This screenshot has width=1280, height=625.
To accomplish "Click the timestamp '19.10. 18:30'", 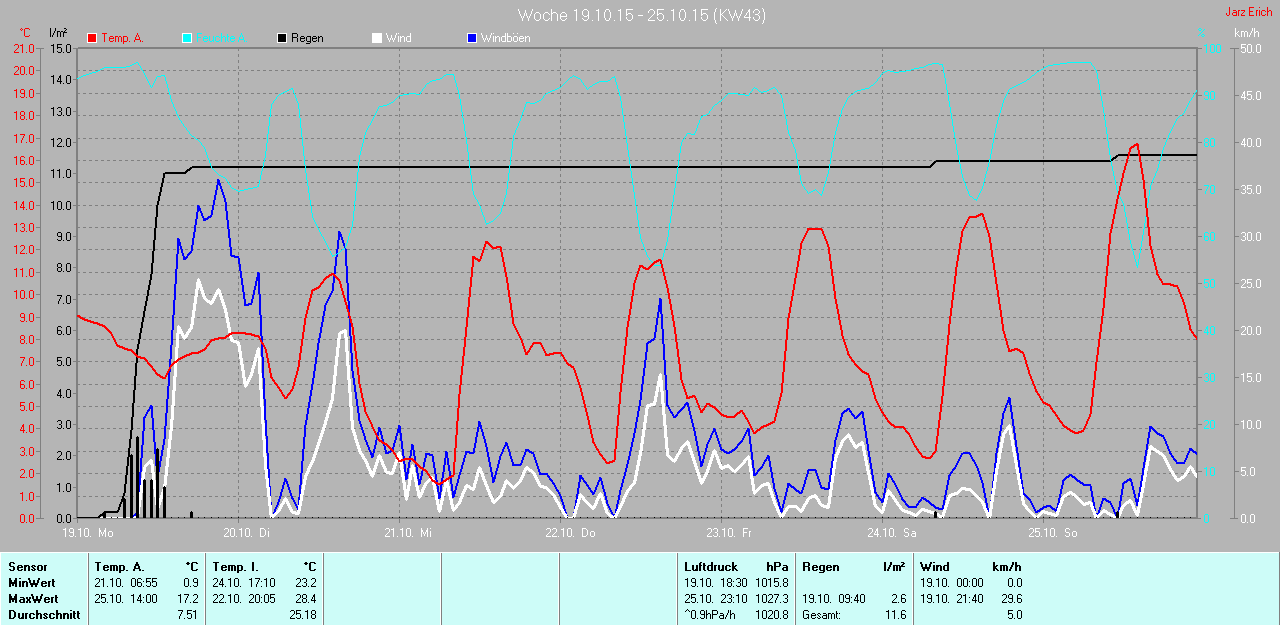I will point(716,583).
